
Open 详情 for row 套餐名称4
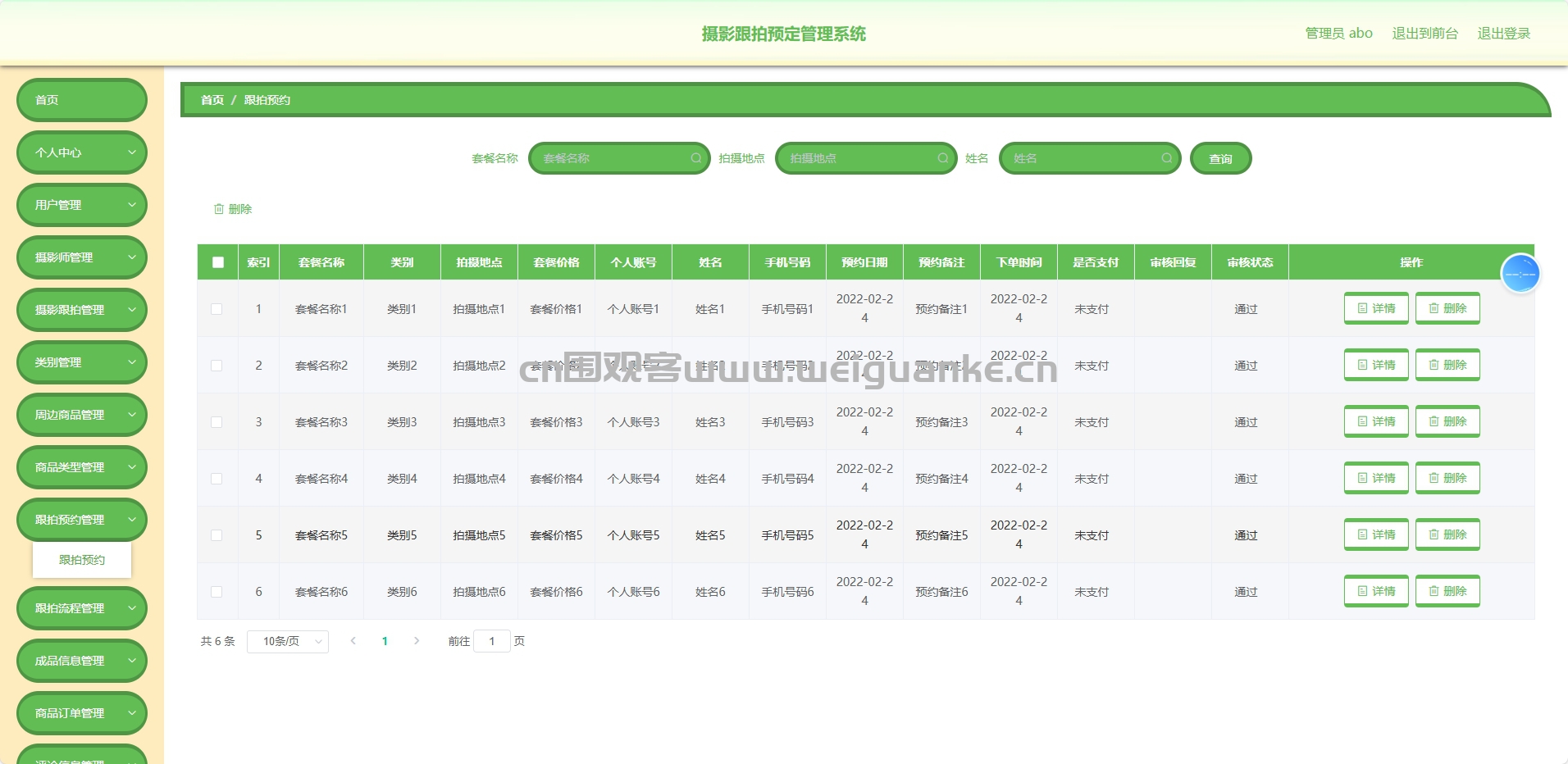coord(1376,478)
